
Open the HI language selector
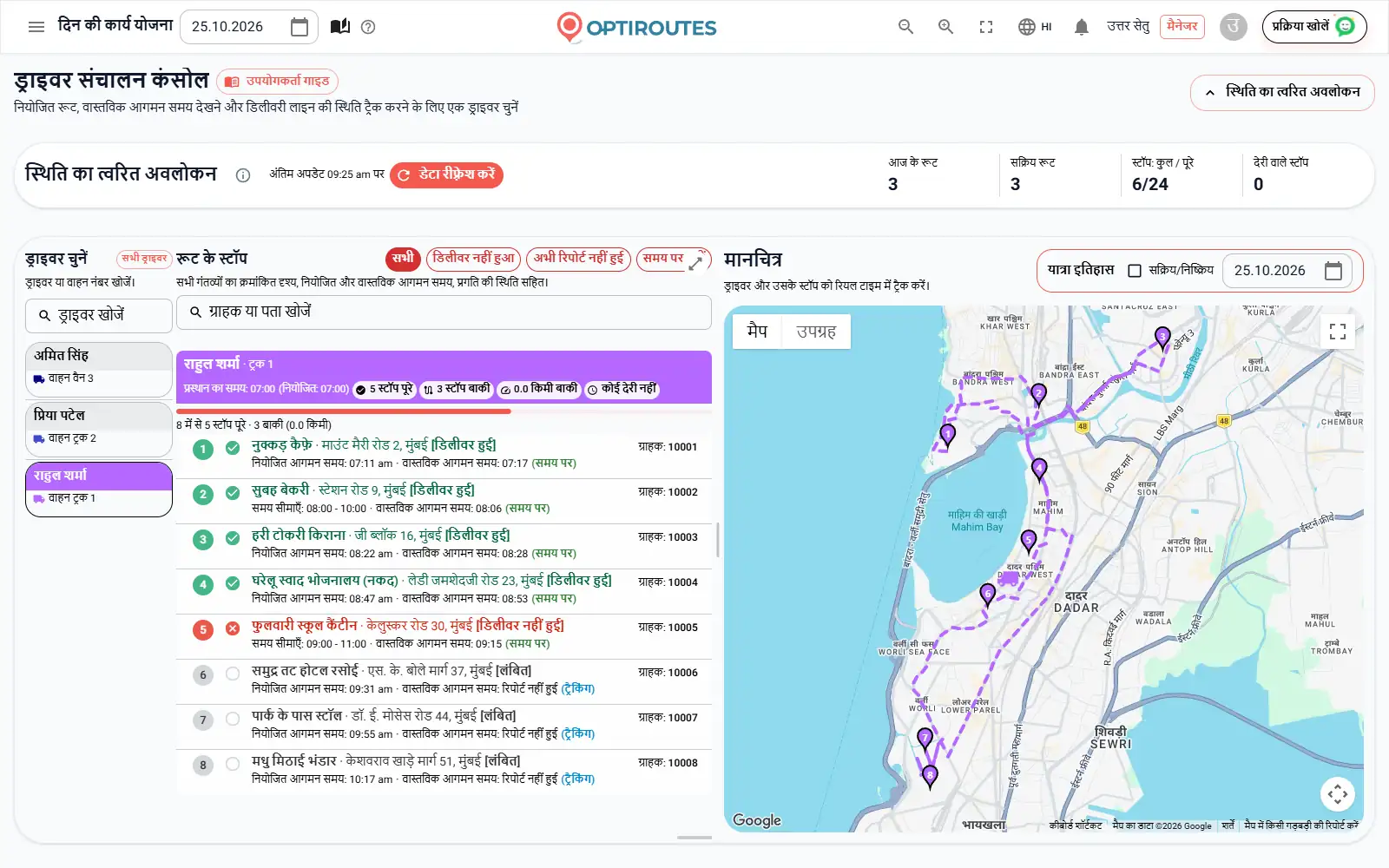pos(1035,27)
